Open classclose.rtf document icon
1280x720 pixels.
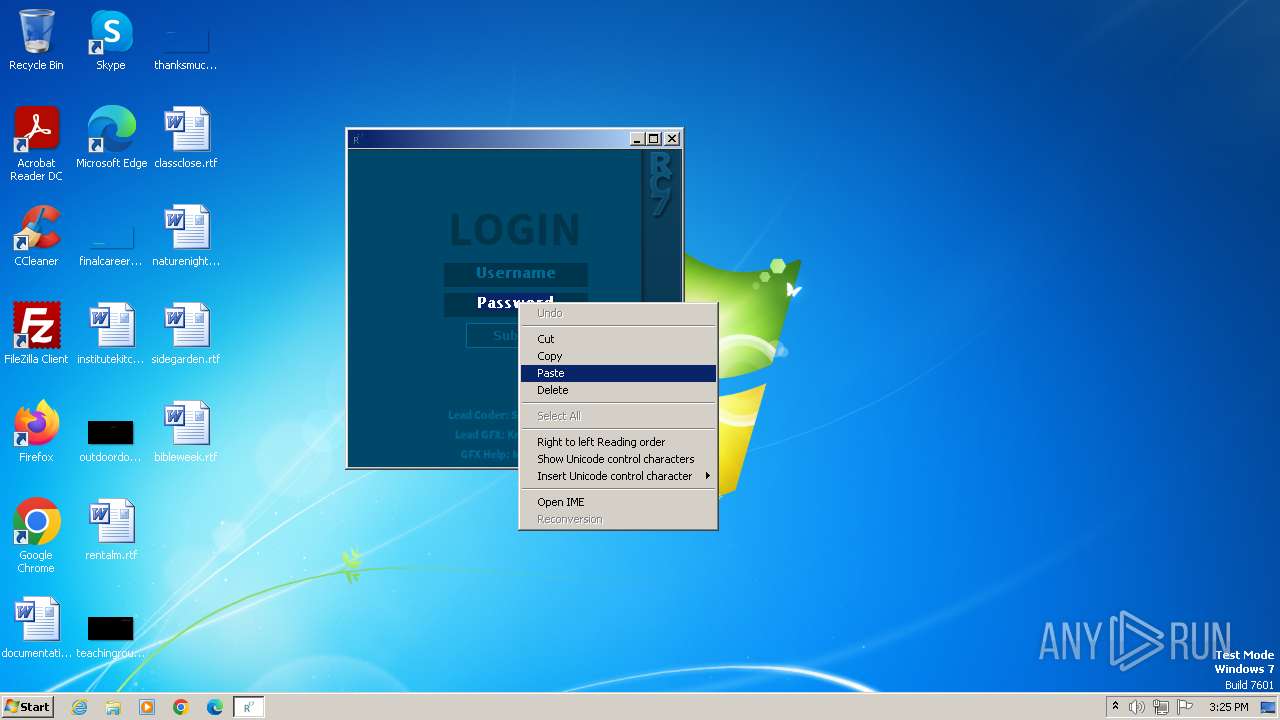coord(186,138)
